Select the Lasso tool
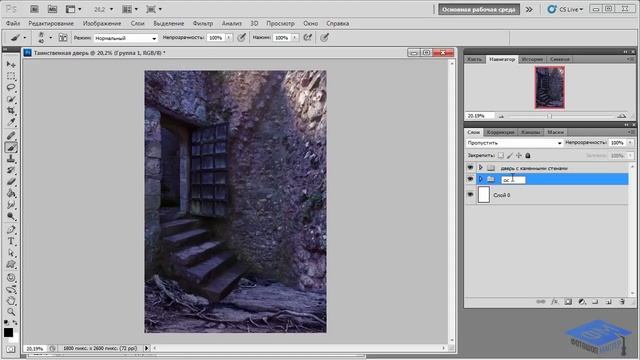Image resolution: width=640 pixels, height=360 pixels. coord(11,88)
